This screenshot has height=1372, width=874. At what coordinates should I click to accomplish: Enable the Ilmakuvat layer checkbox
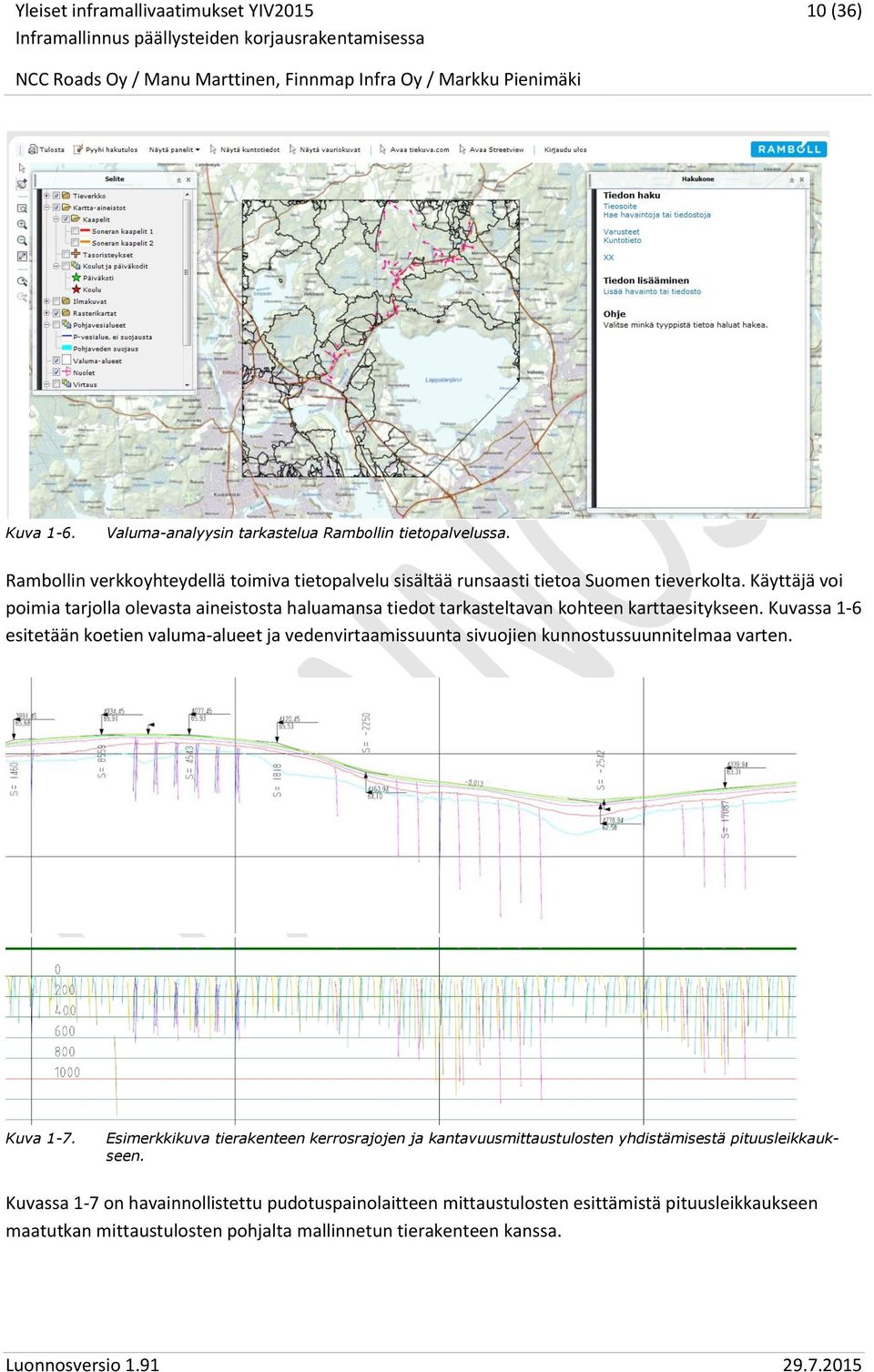(56, 301)
